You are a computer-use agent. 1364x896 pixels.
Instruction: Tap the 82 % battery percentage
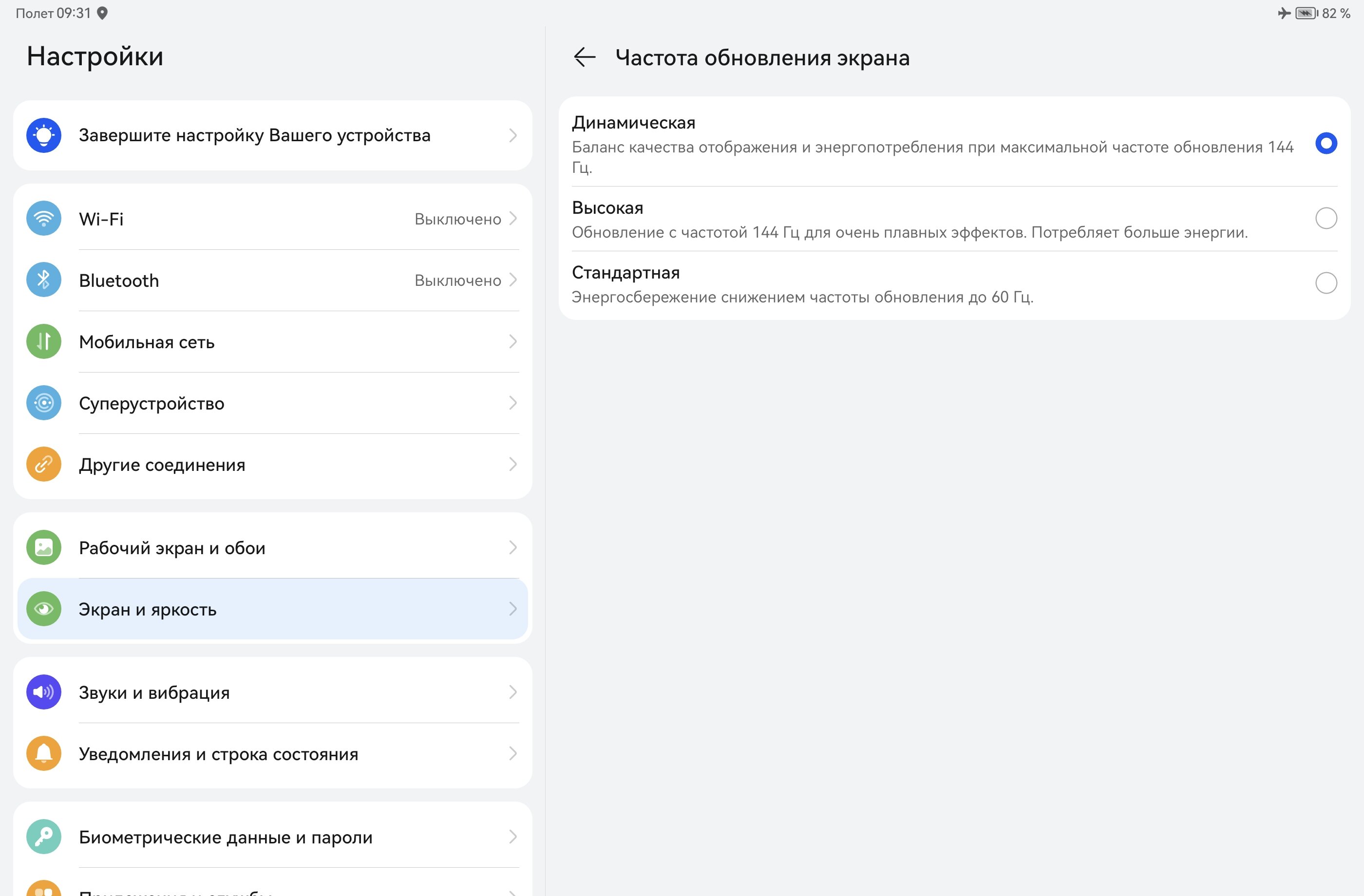click(1336, 13)
